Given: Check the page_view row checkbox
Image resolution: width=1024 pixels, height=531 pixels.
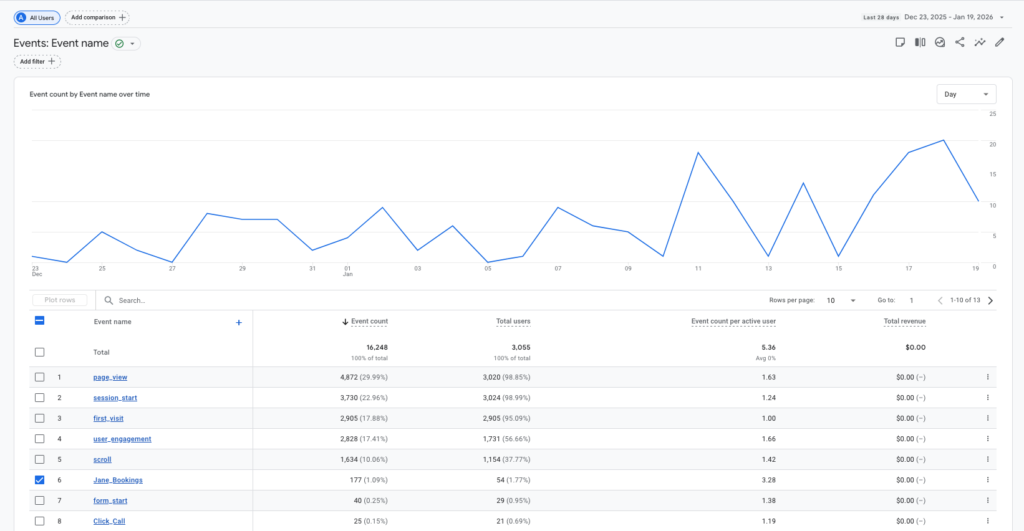Looking at the screenshot, I should tap(40, 377).
